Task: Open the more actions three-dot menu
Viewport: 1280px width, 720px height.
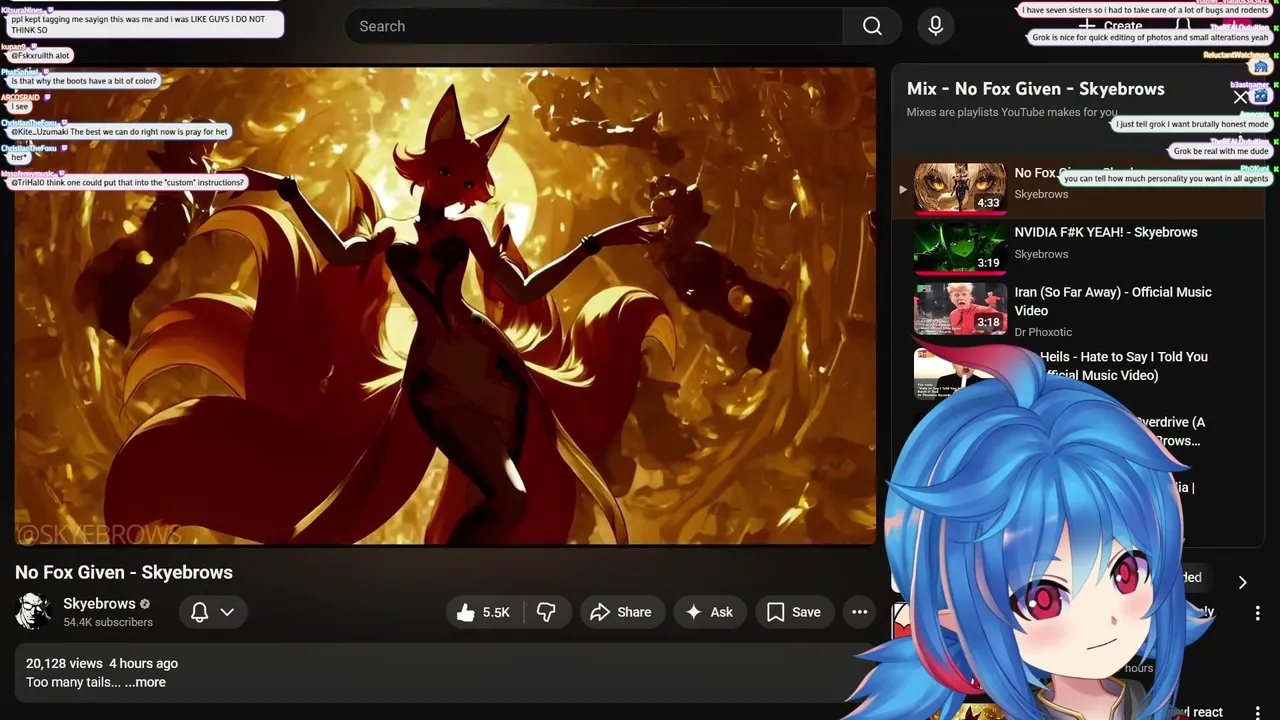Action: [859, 612]
